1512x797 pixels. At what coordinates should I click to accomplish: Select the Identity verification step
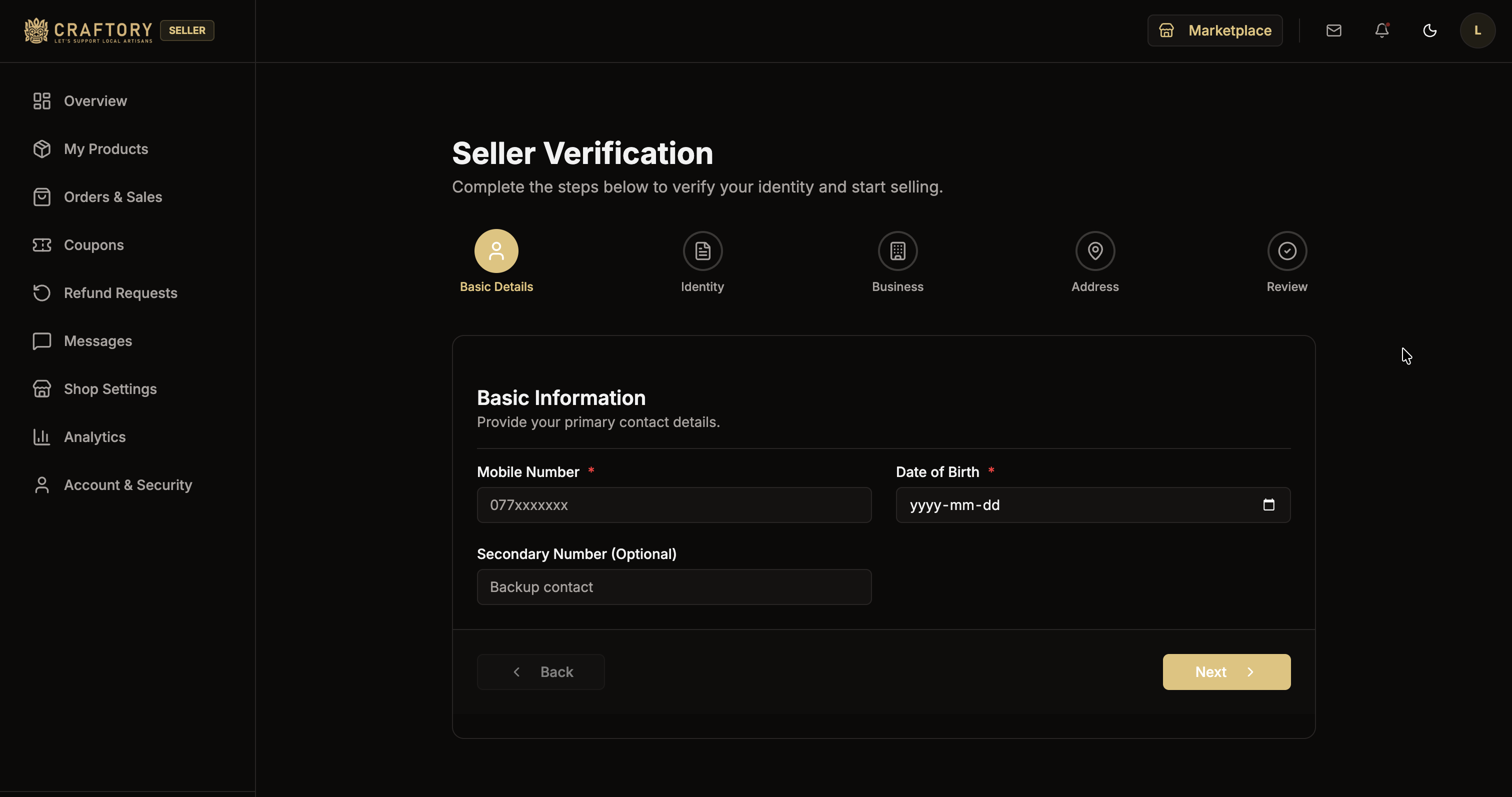702,250
